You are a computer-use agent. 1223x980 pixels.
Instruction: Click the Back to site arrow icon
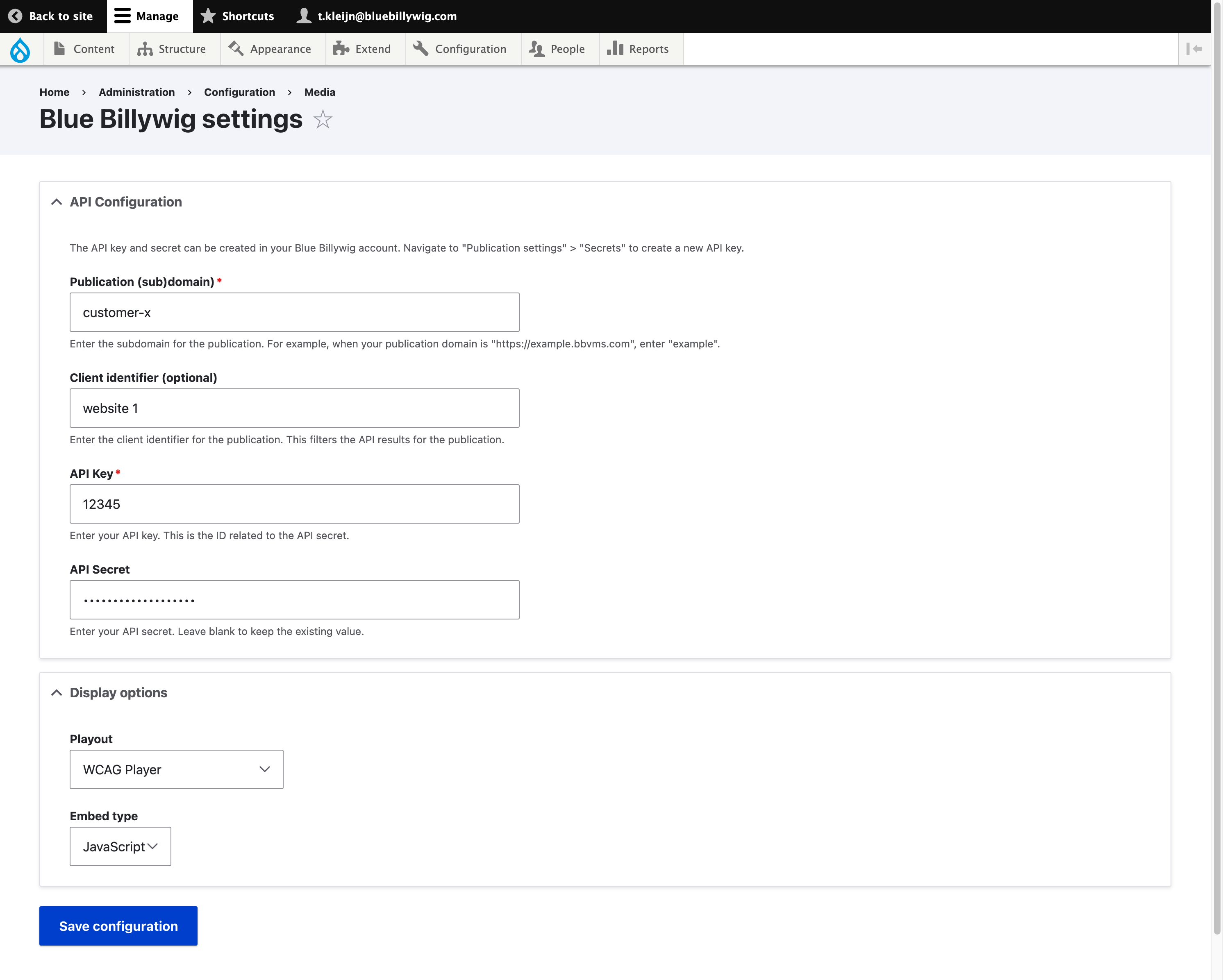click(x=15, y=16)
